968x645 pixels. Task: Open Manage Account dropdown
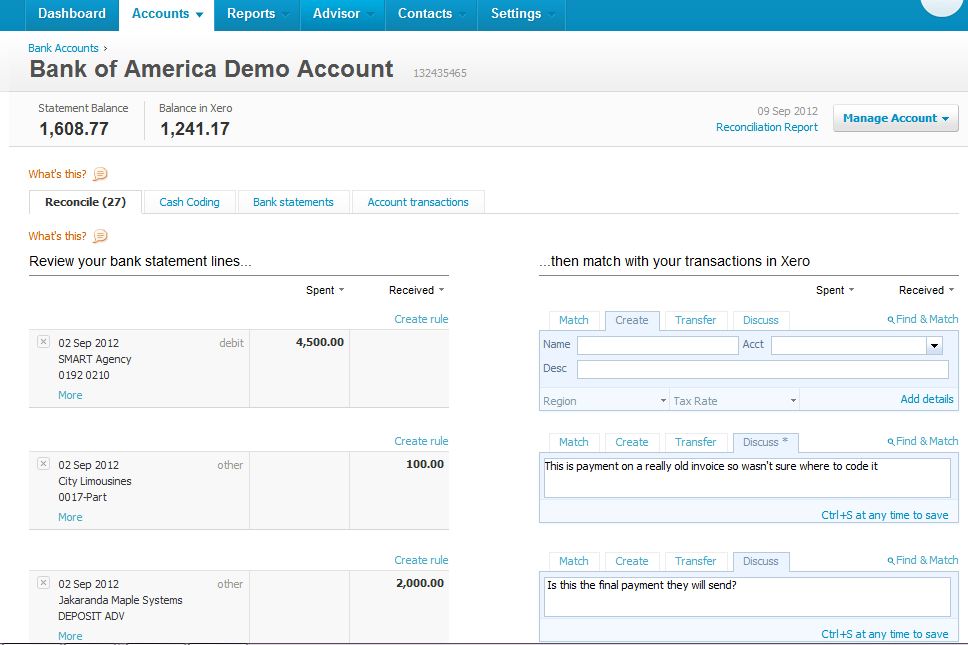tap(896, 118)
